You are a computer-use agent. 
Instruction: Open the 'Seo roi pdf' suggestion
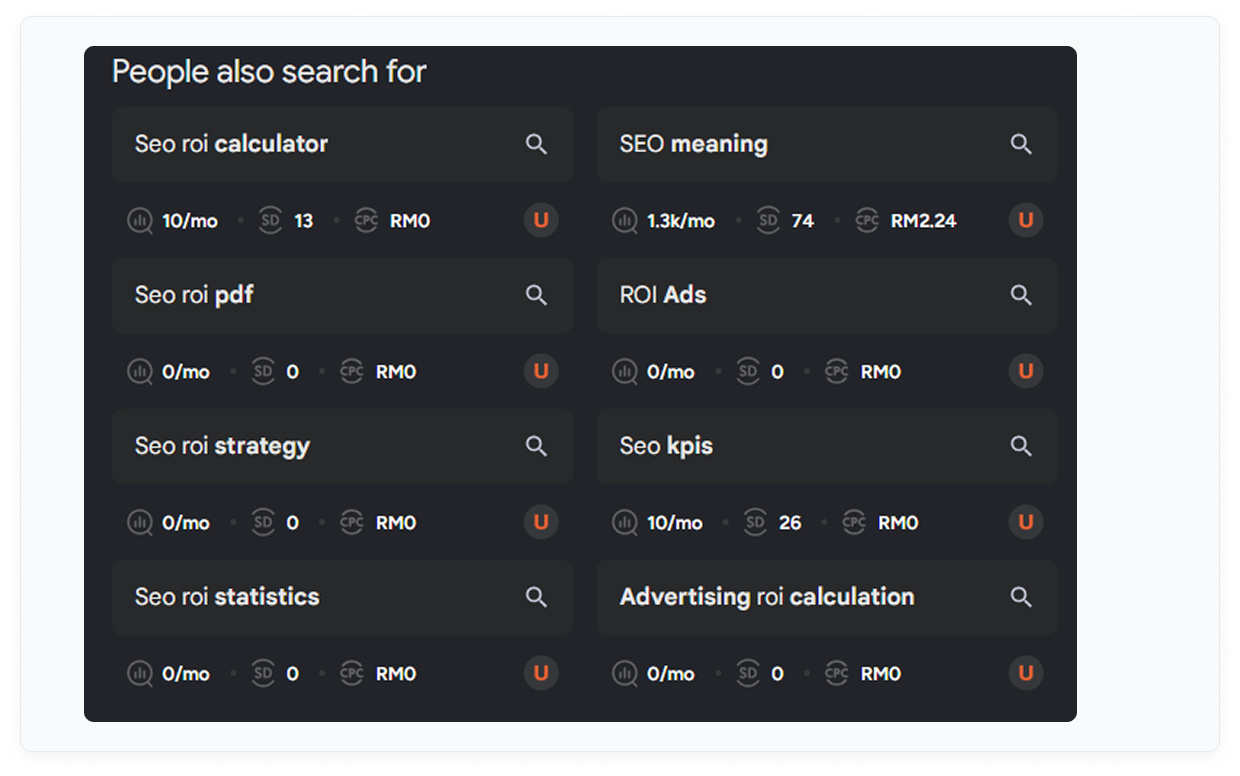[342, 295]
